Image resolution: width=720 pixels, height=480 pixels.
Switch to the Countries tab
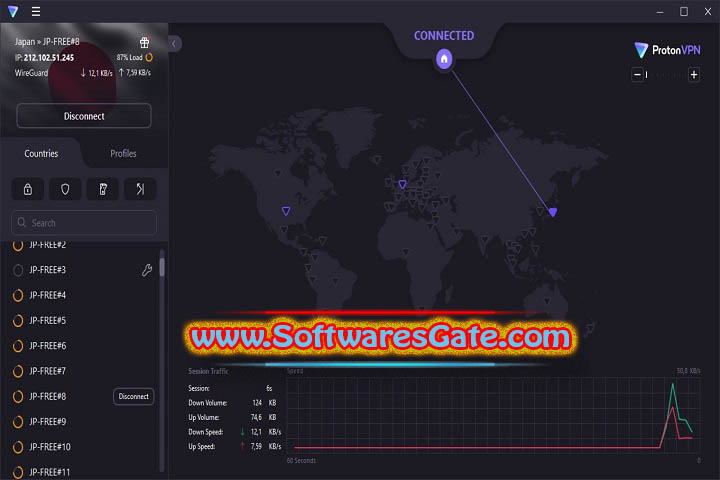point(41,153)
